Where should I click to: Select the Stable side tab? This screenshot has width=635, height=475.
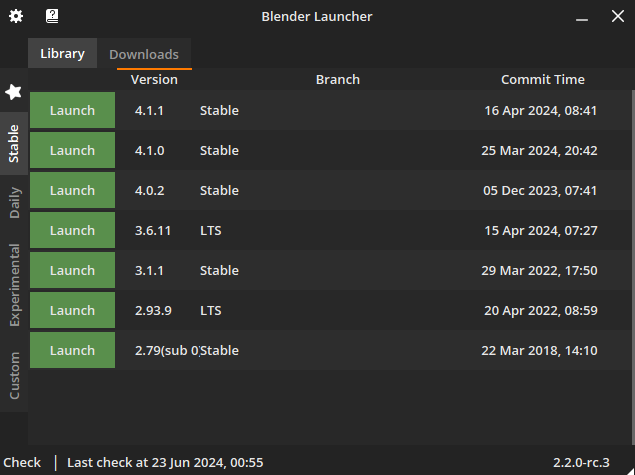point(14,143)
